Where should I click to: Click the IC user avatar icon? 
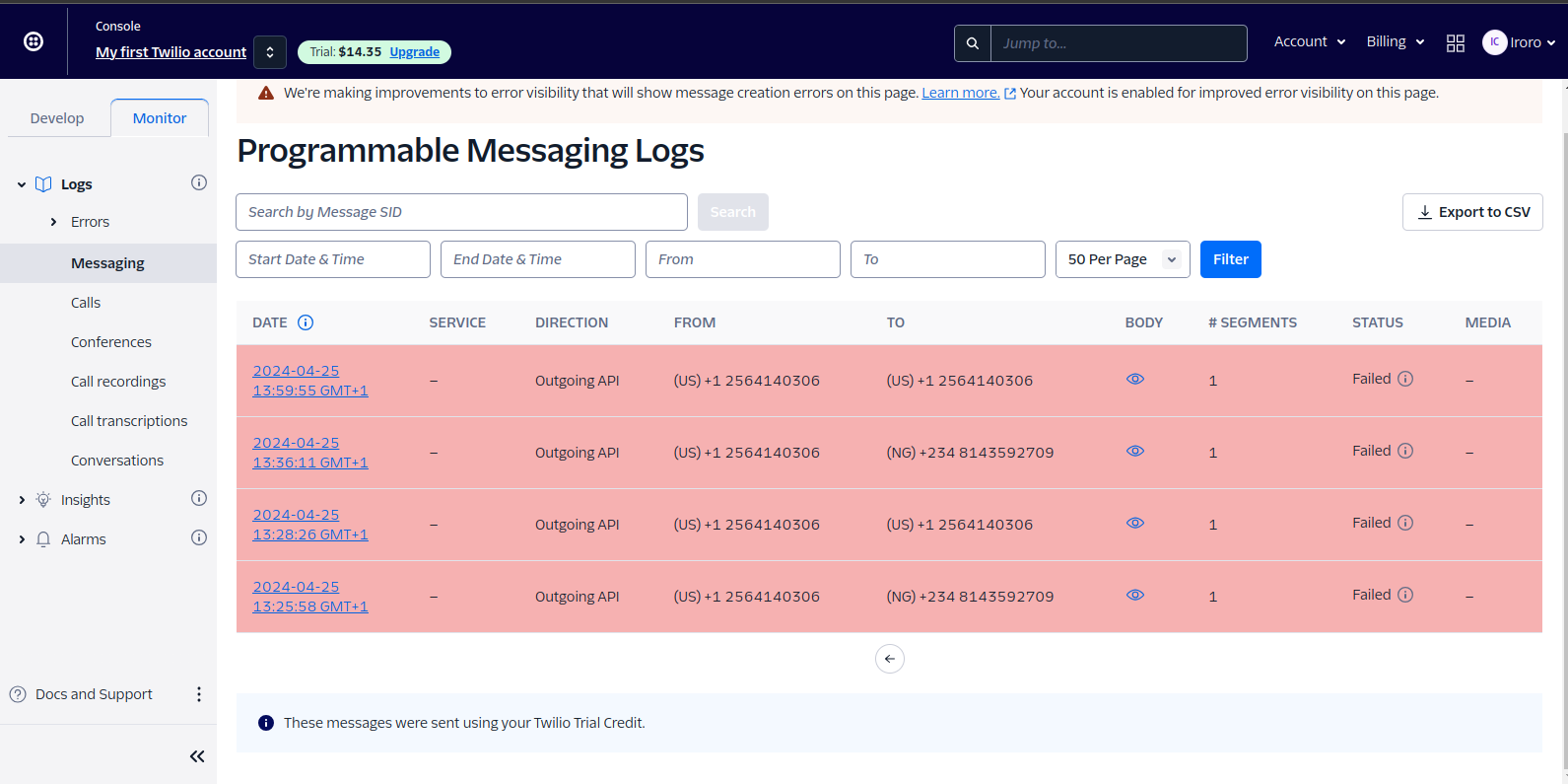(1495, 42)
